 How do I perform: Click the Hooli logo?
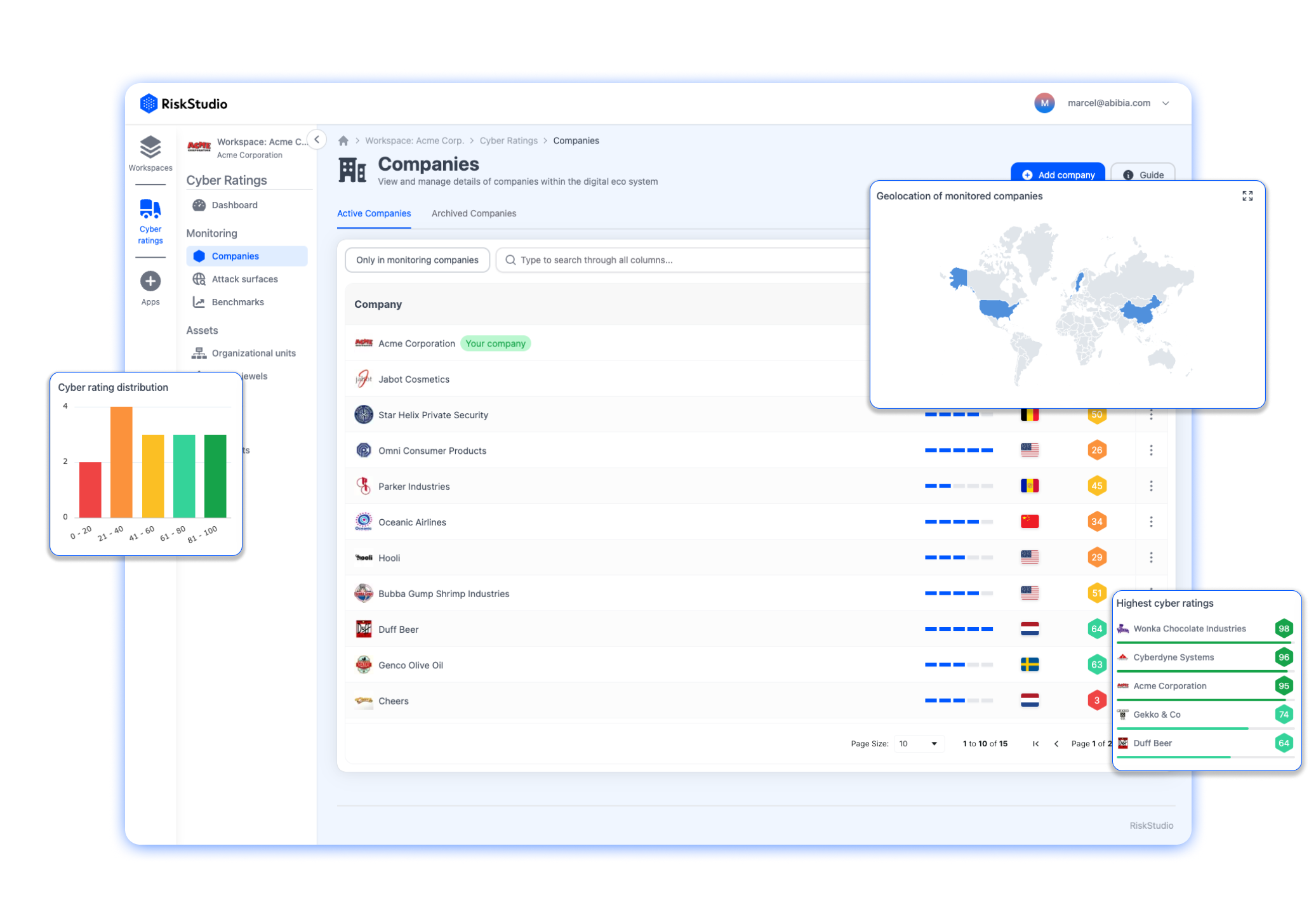pos(364,558)
